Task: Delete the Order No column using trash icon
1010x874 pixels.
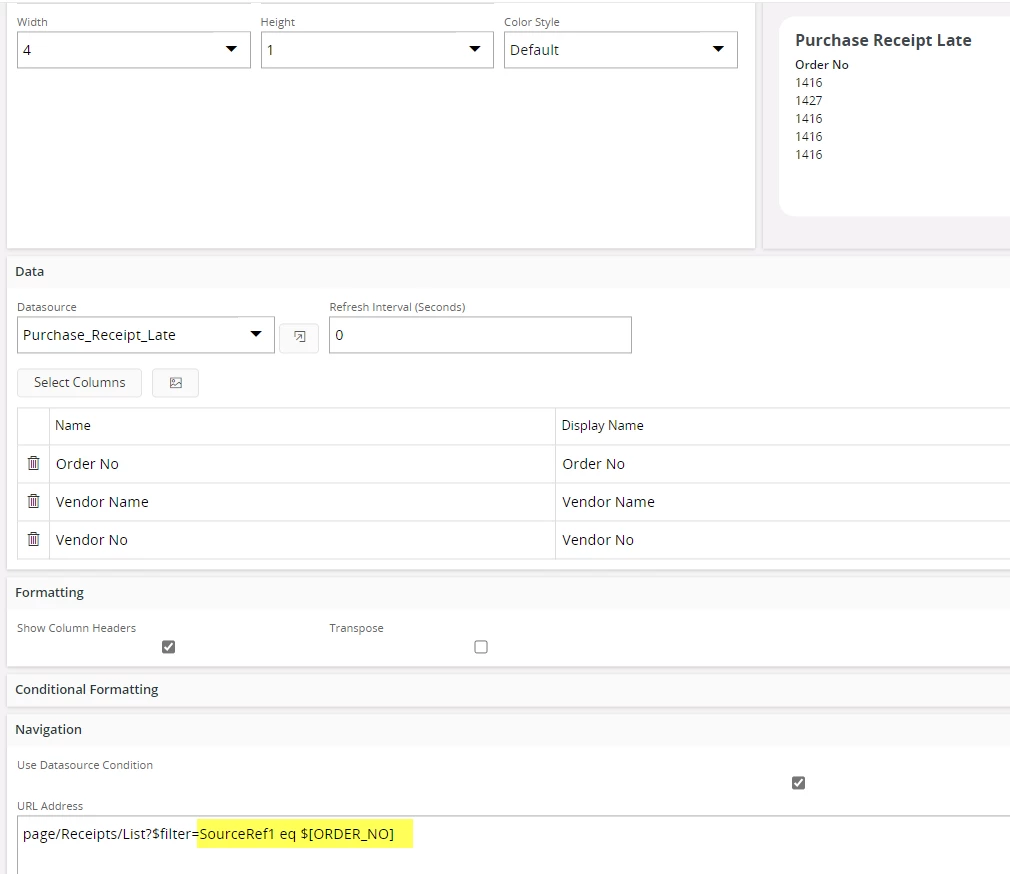Action: click(x=33, y=463)
